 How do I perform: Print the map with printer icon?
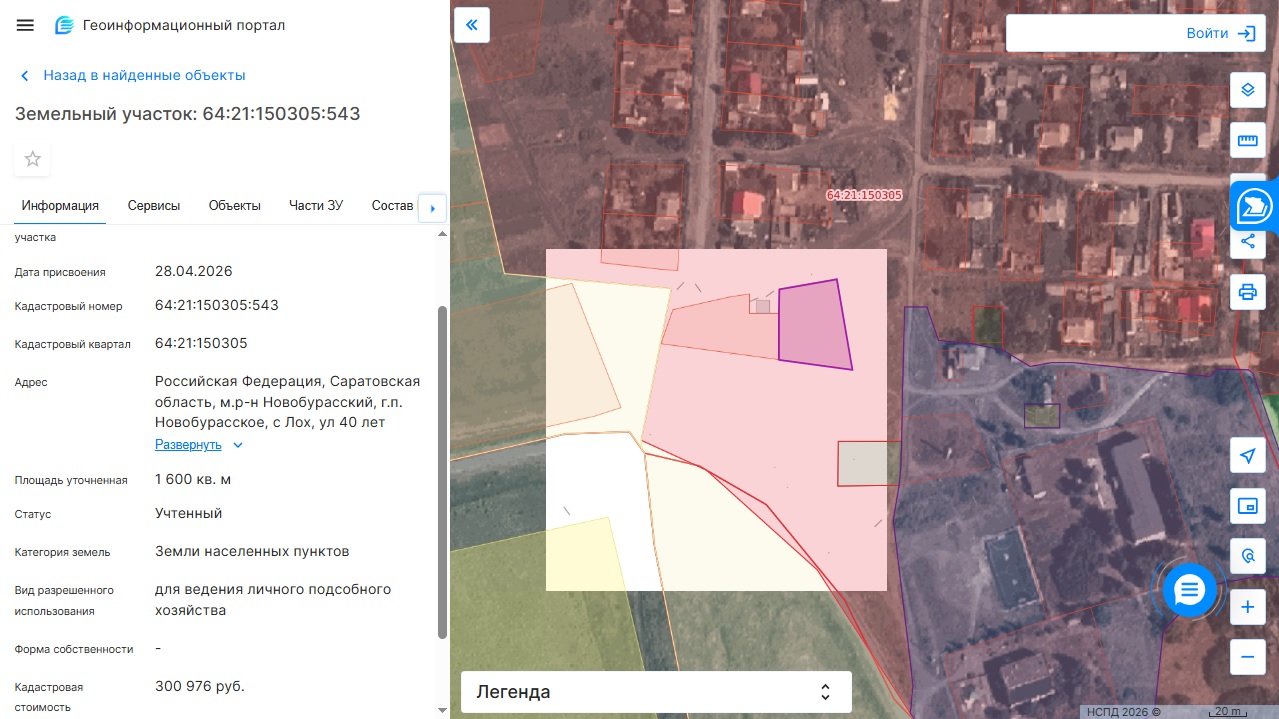1247,292
